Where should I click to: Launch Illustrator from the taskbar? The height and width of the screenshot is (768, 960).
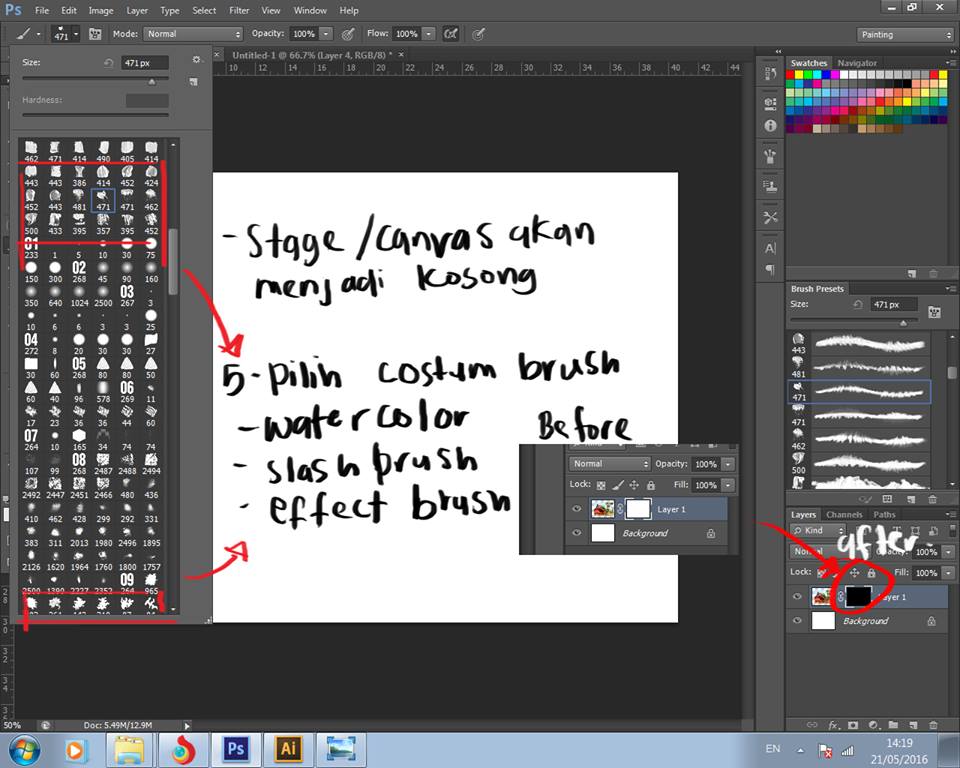click(x=286, y=748)
